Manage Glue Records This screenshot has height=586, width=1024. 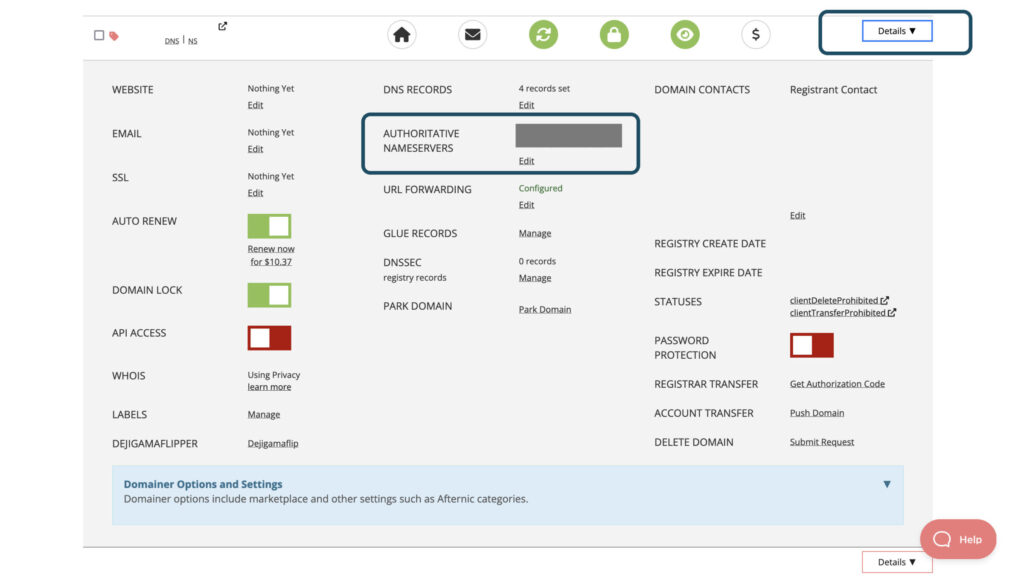[535, 233]
